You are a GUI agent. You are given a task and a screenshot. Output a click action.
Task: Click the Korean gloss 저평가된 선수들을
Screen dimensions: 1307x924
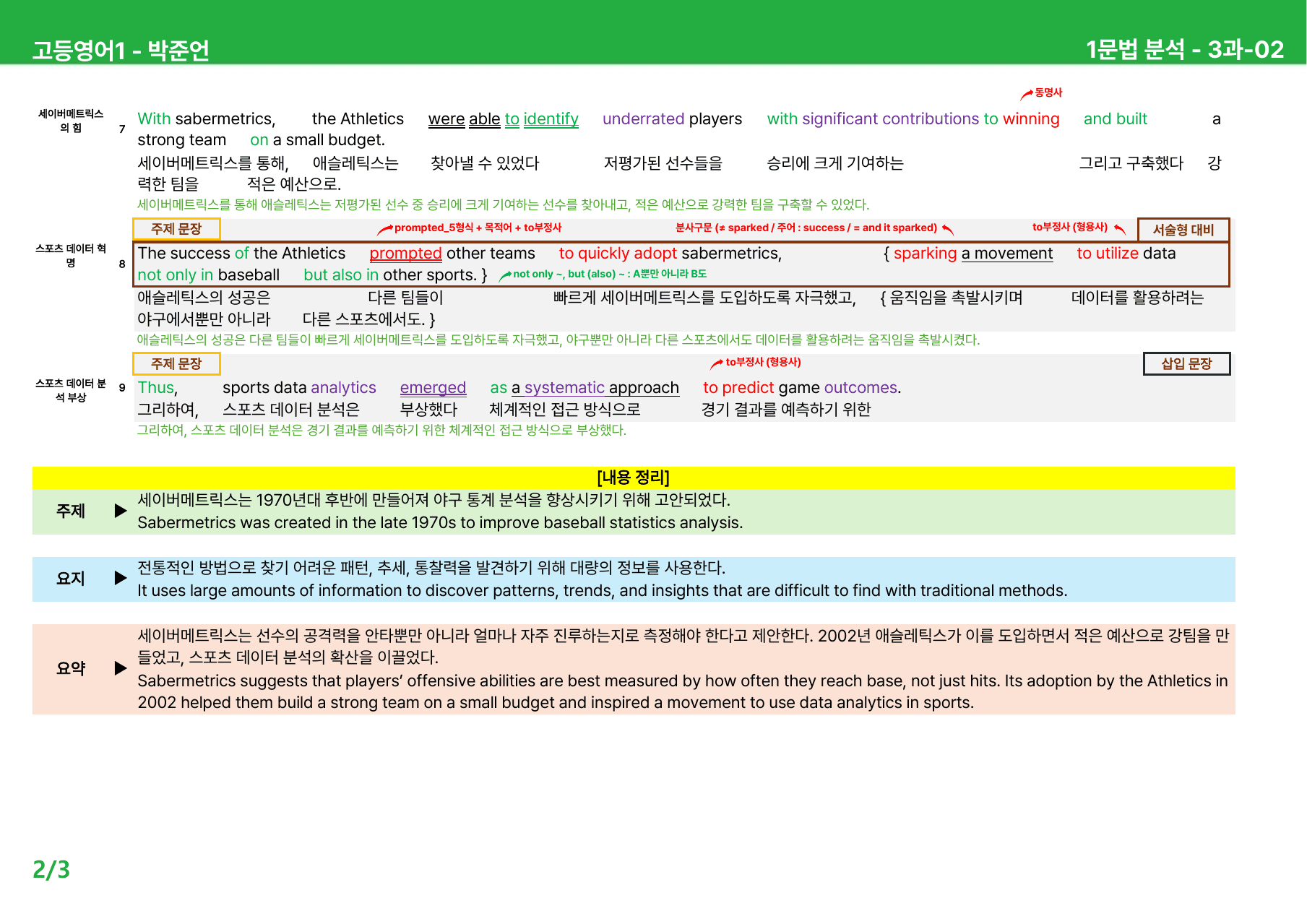[663, 163]
